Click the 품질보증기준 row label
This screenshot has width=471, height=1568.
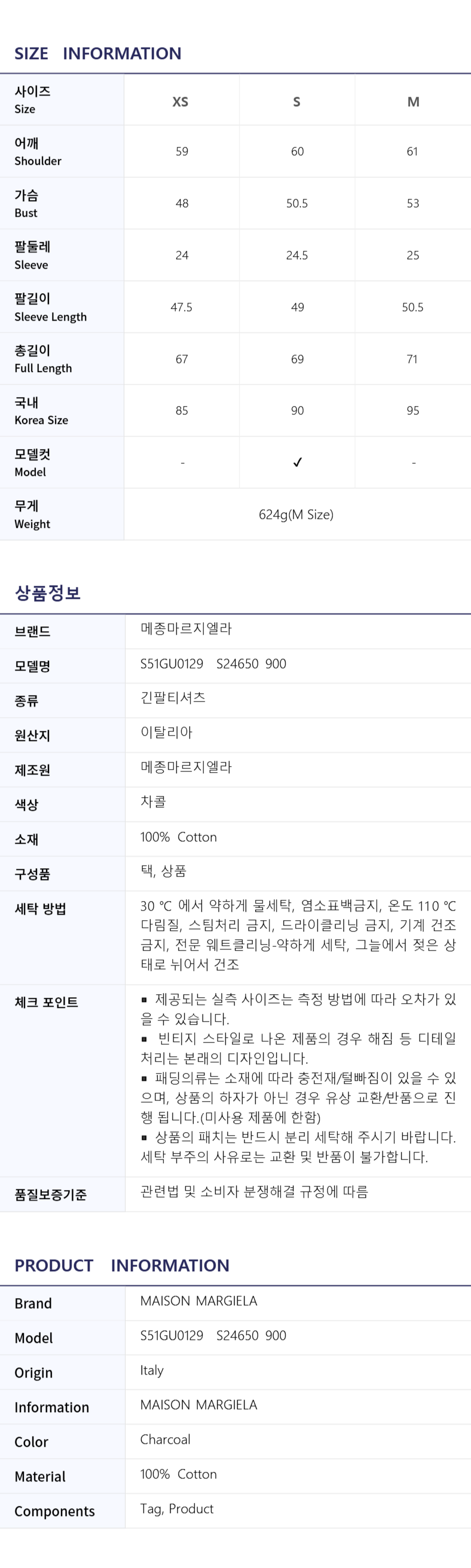tap(51, 1194)
